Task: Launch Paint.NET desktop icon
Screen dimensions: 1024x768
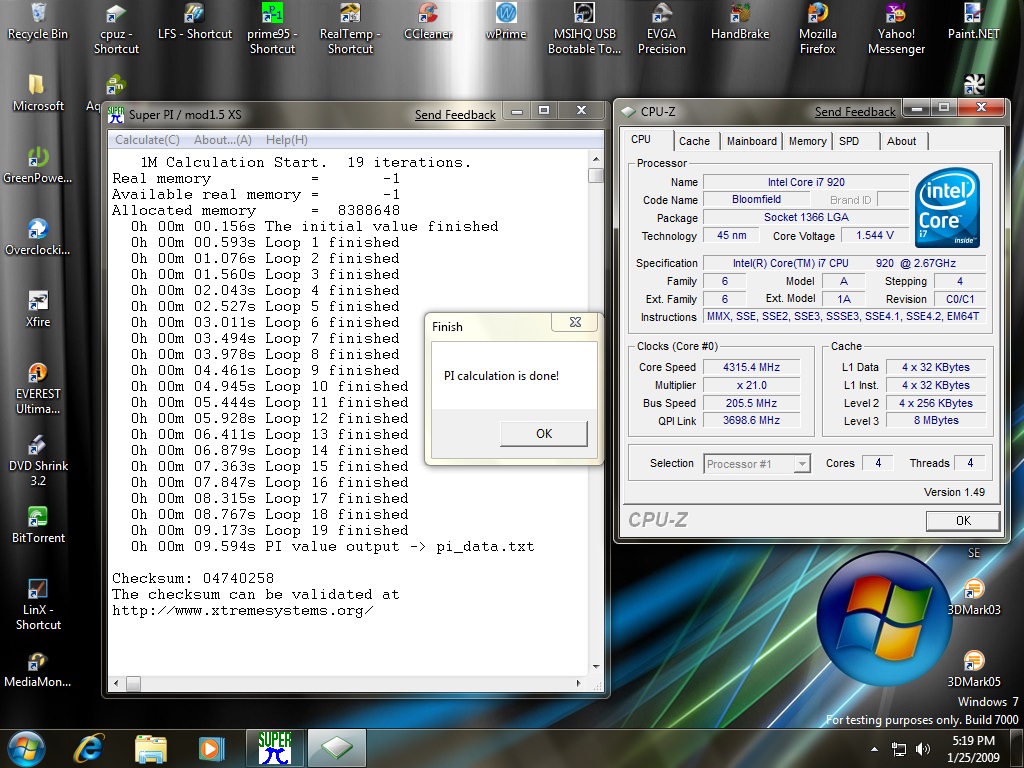Action: [973, 22]
